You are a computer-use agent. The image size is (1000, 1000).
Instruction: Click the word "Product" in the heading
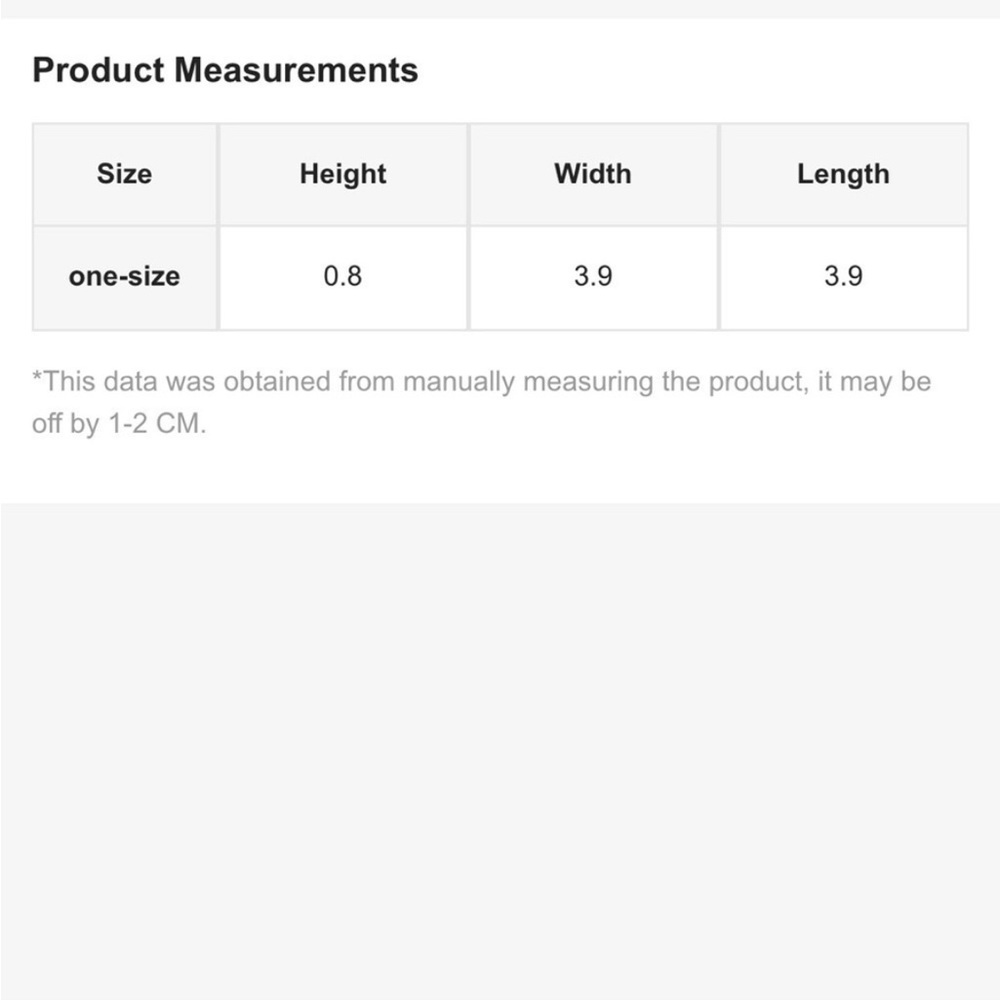[x=98, y=70]
